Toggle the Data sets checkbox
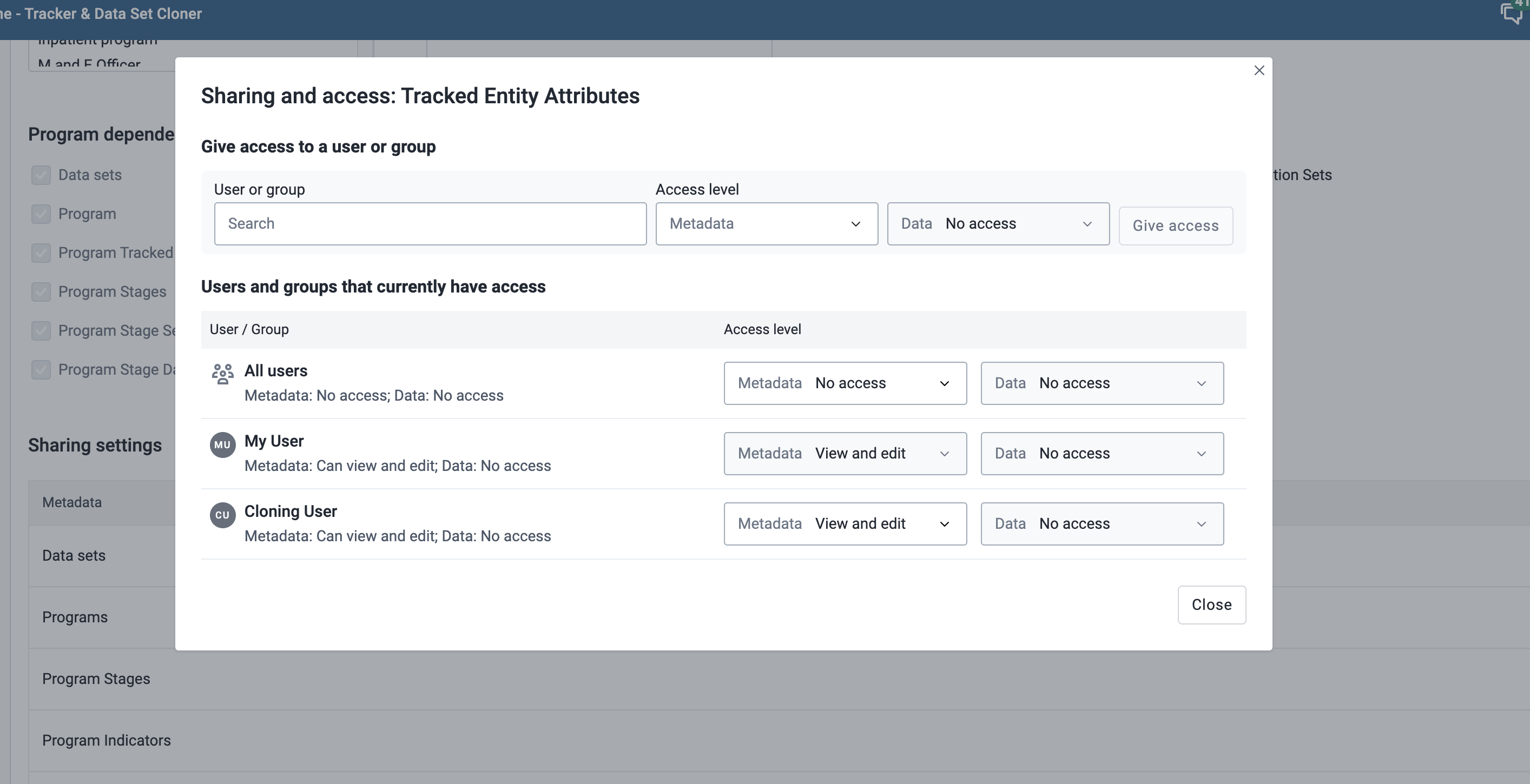The width and height of the screenshot is (1530, 784). [41, 175]
